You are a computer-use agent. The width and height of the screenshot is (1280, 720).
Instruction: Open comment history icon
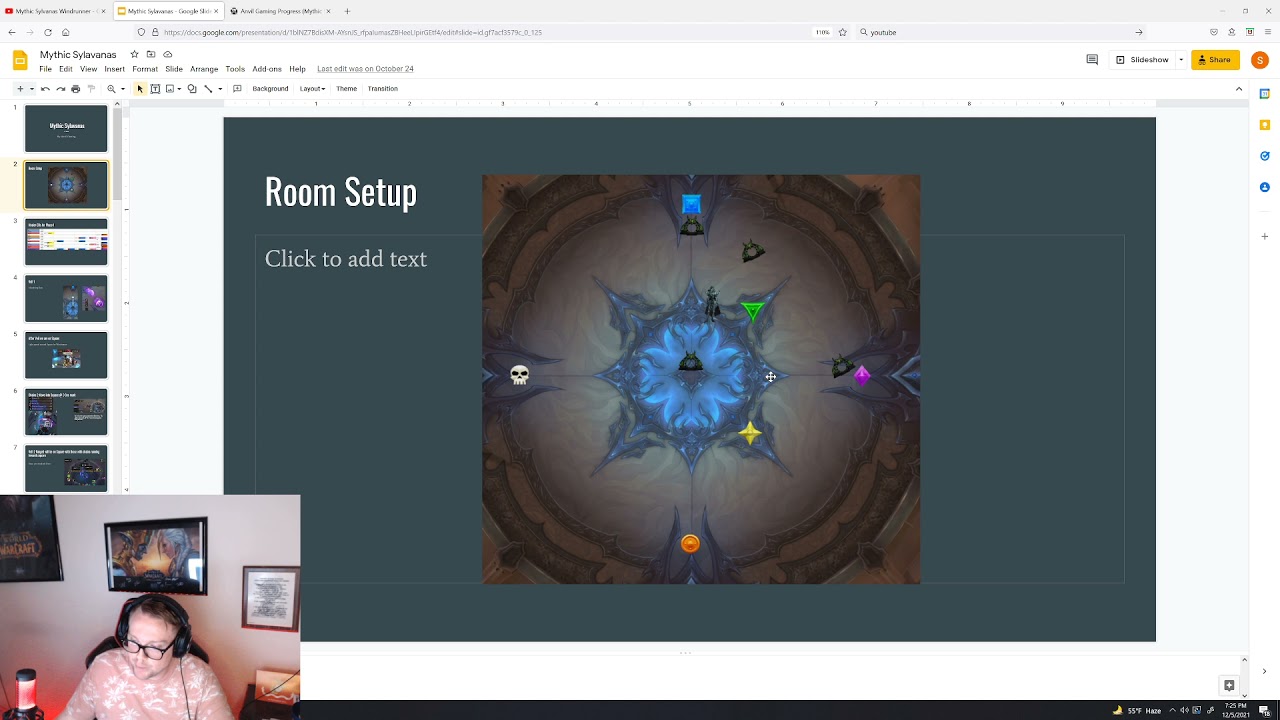pos(1092,60)
